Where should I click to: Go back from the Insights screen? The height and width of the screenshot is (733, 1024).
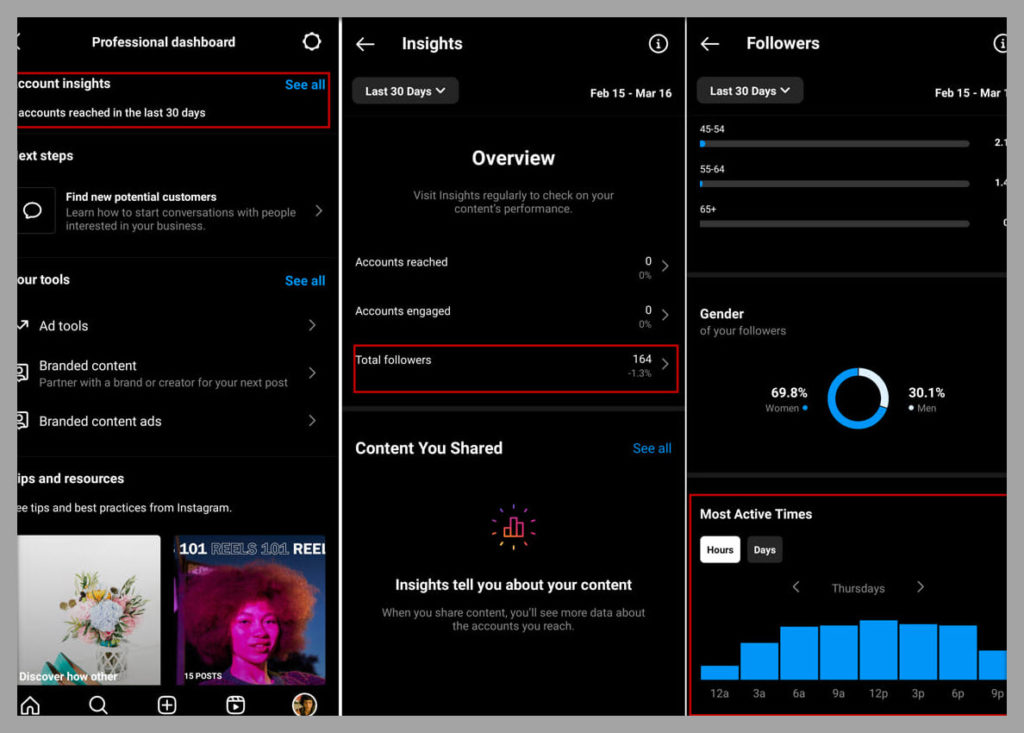[x=365, y=44]
